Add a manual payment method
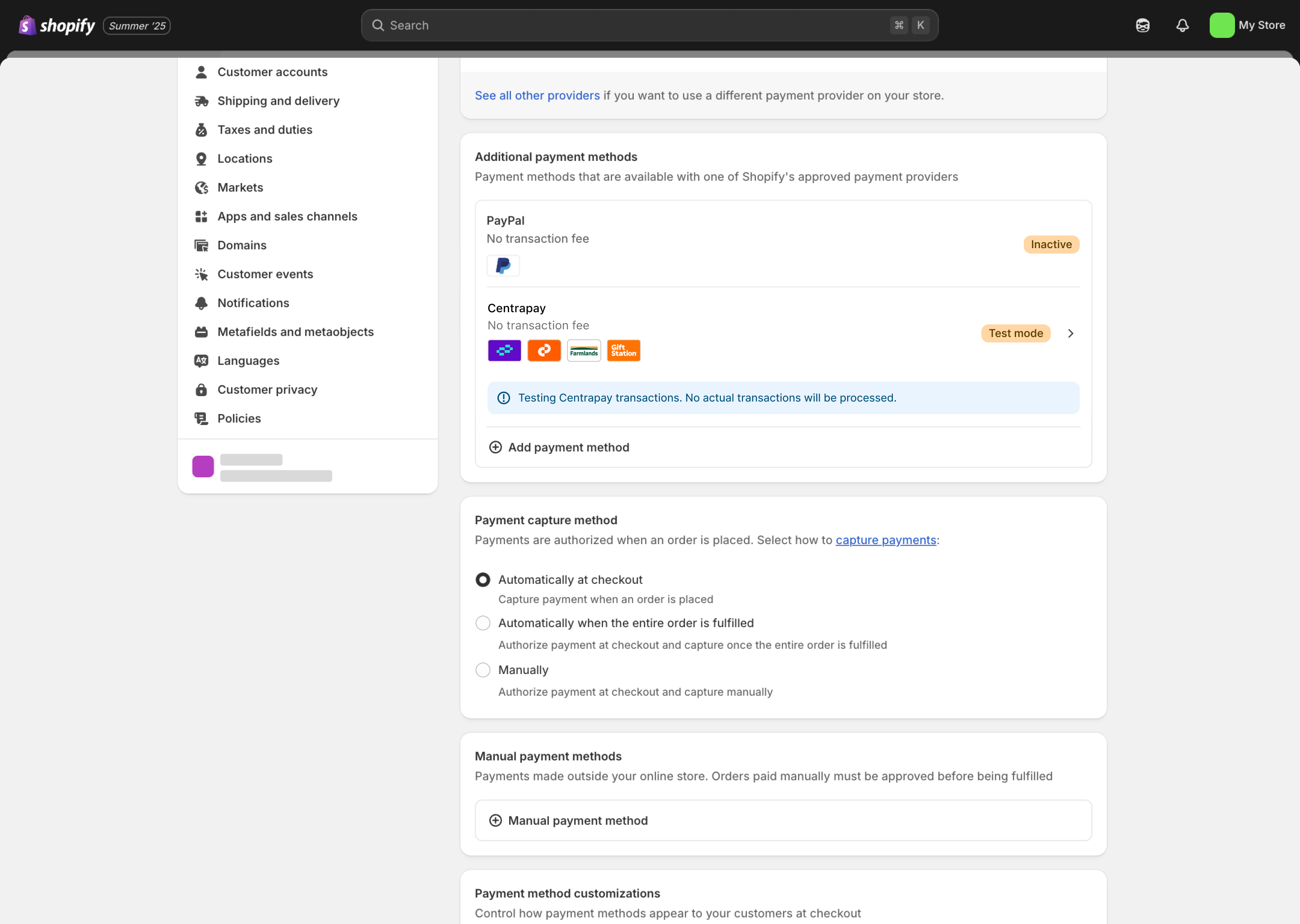1300x924 pixels. tap(577, 820)
